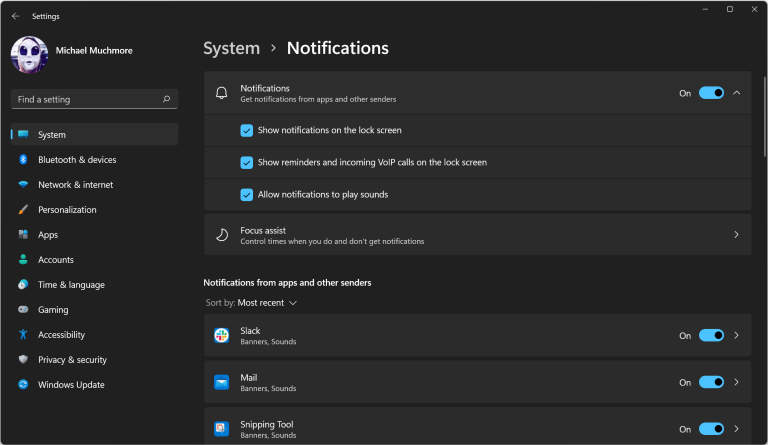768x445 pixels.
Task: Click the back arrow in Settings title bar
Action: [16, 16]
